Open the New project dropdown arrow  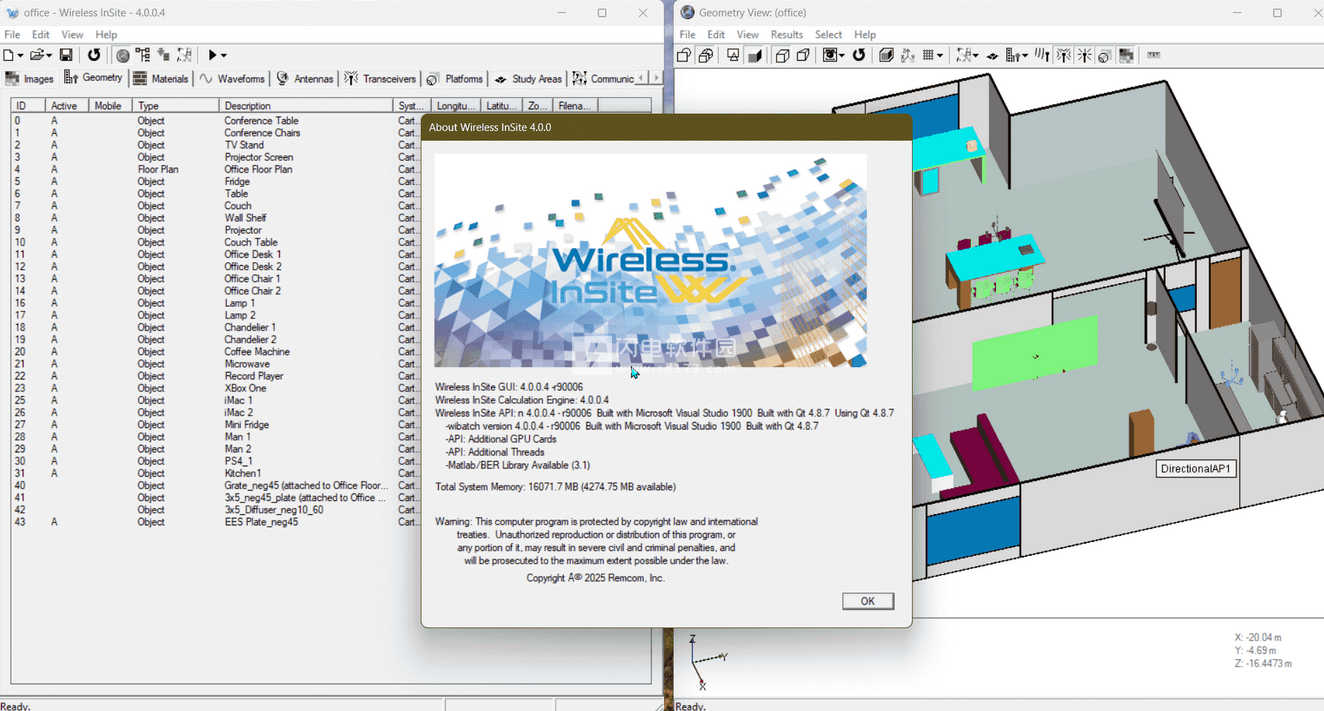click(x=20, y=55)
